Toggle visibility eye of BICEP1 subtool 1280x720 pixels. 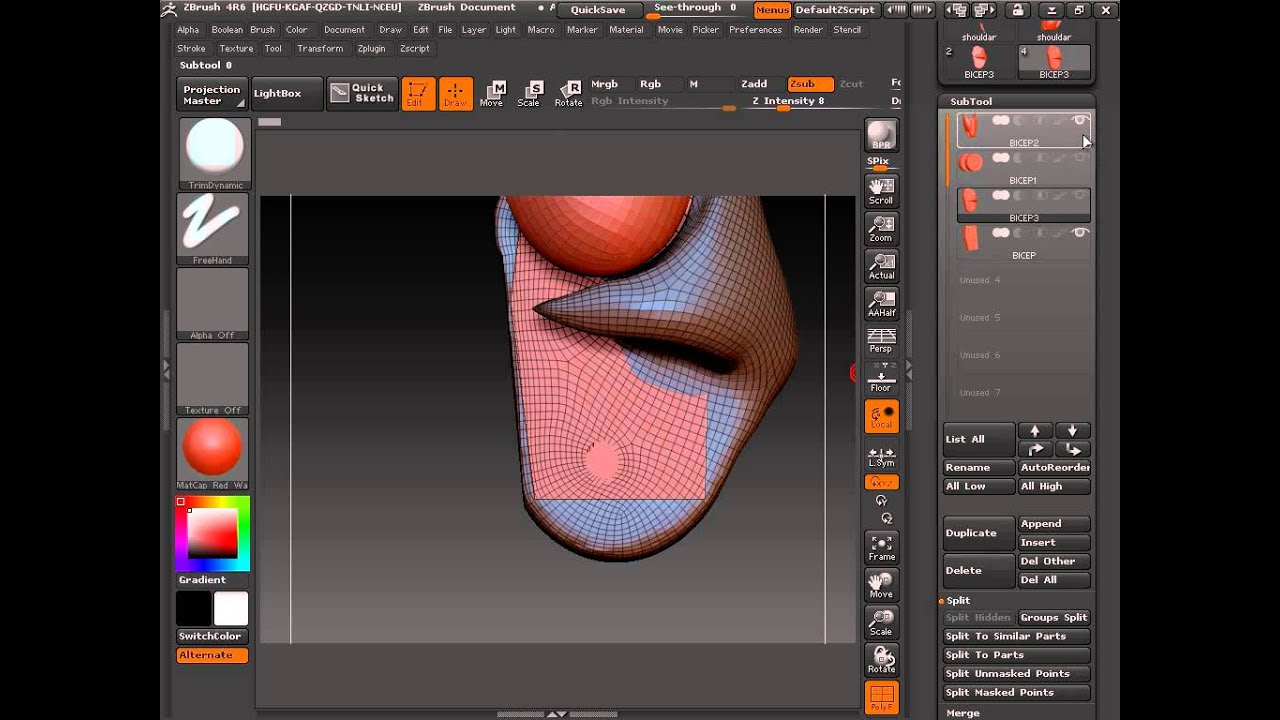point(1080,158)
